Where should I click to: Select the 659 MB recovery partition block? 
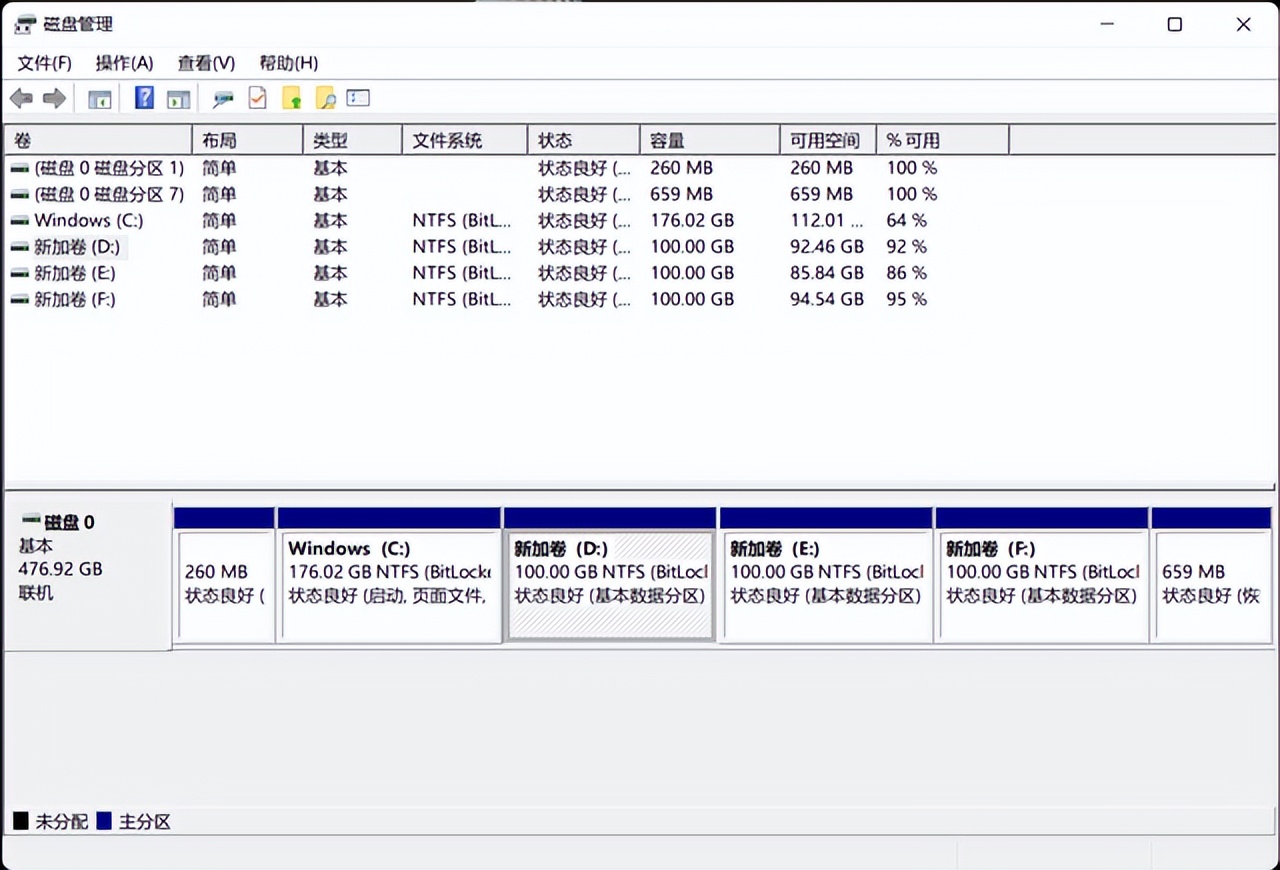point(1212,585)
